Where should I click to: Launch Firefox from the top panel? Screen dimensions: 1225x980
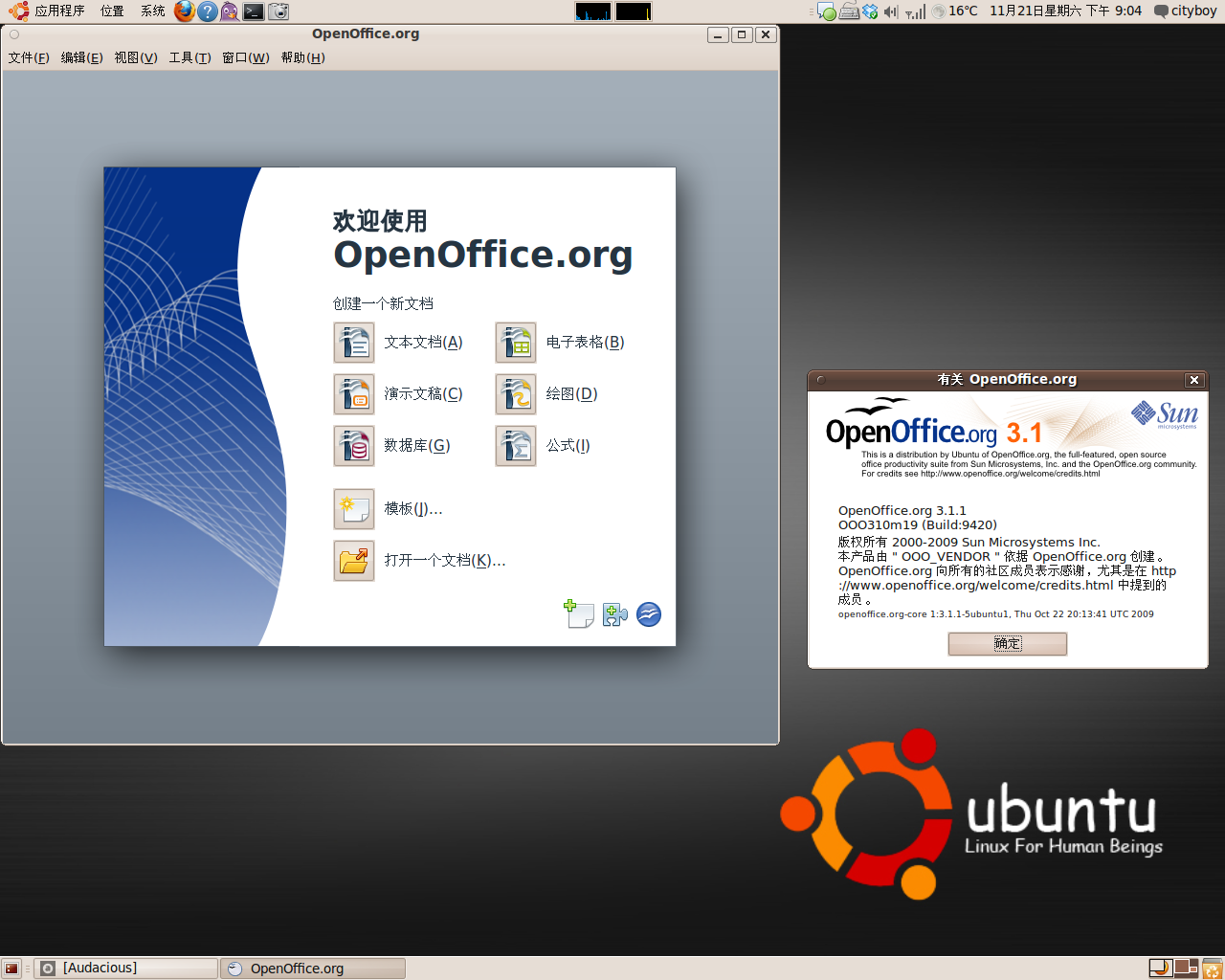coord(185,11)
